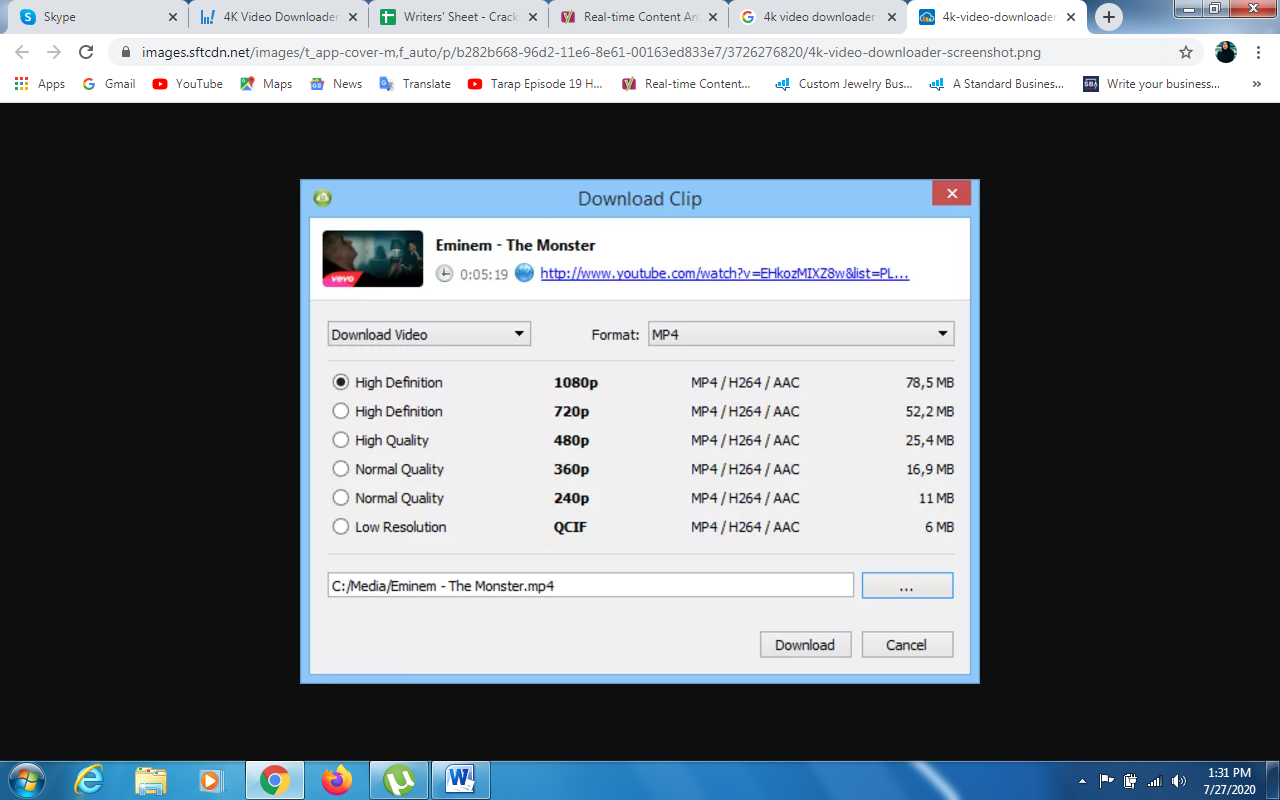Show hidden icons in the system tray
Image resolution: width=1280 pixels, height=800 pixels.
point(1083,781)
